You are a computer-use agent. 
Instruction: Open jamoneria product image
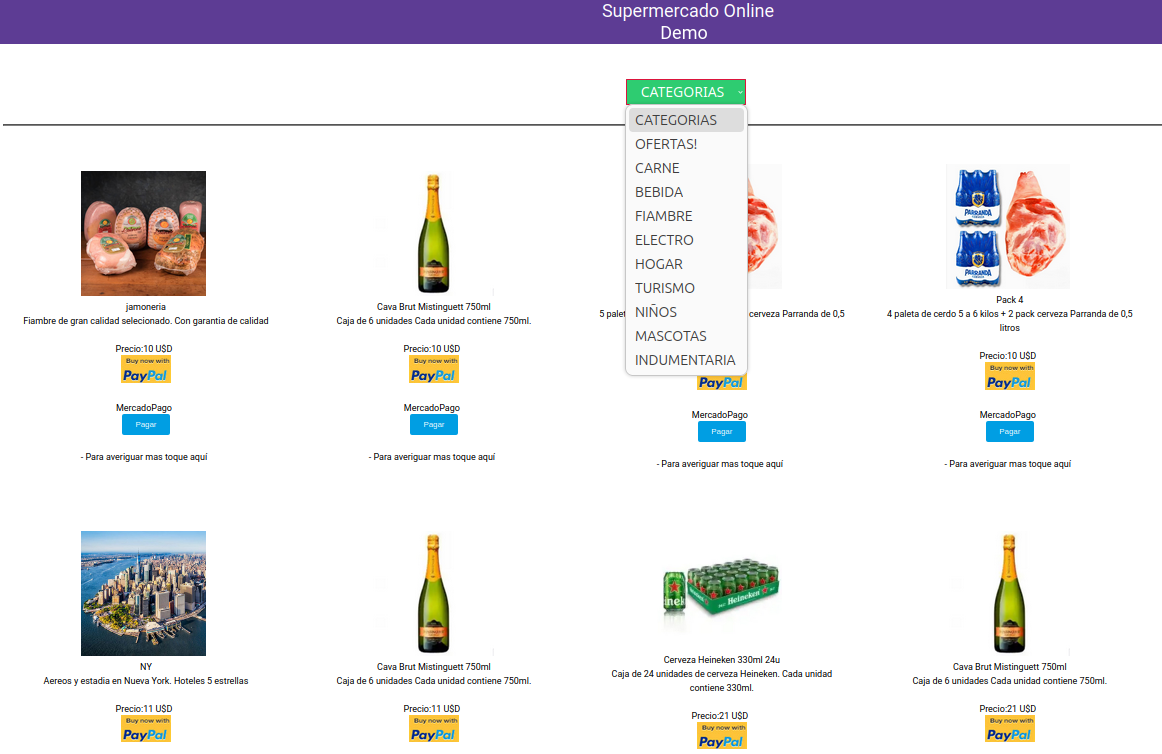[x=143, y=234]
